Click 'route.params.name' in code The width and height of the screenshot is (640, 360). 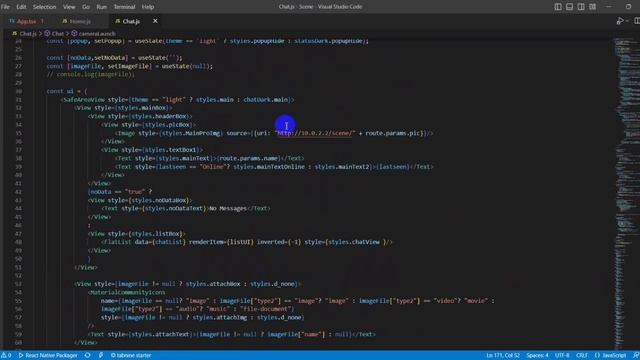[250, 158]
